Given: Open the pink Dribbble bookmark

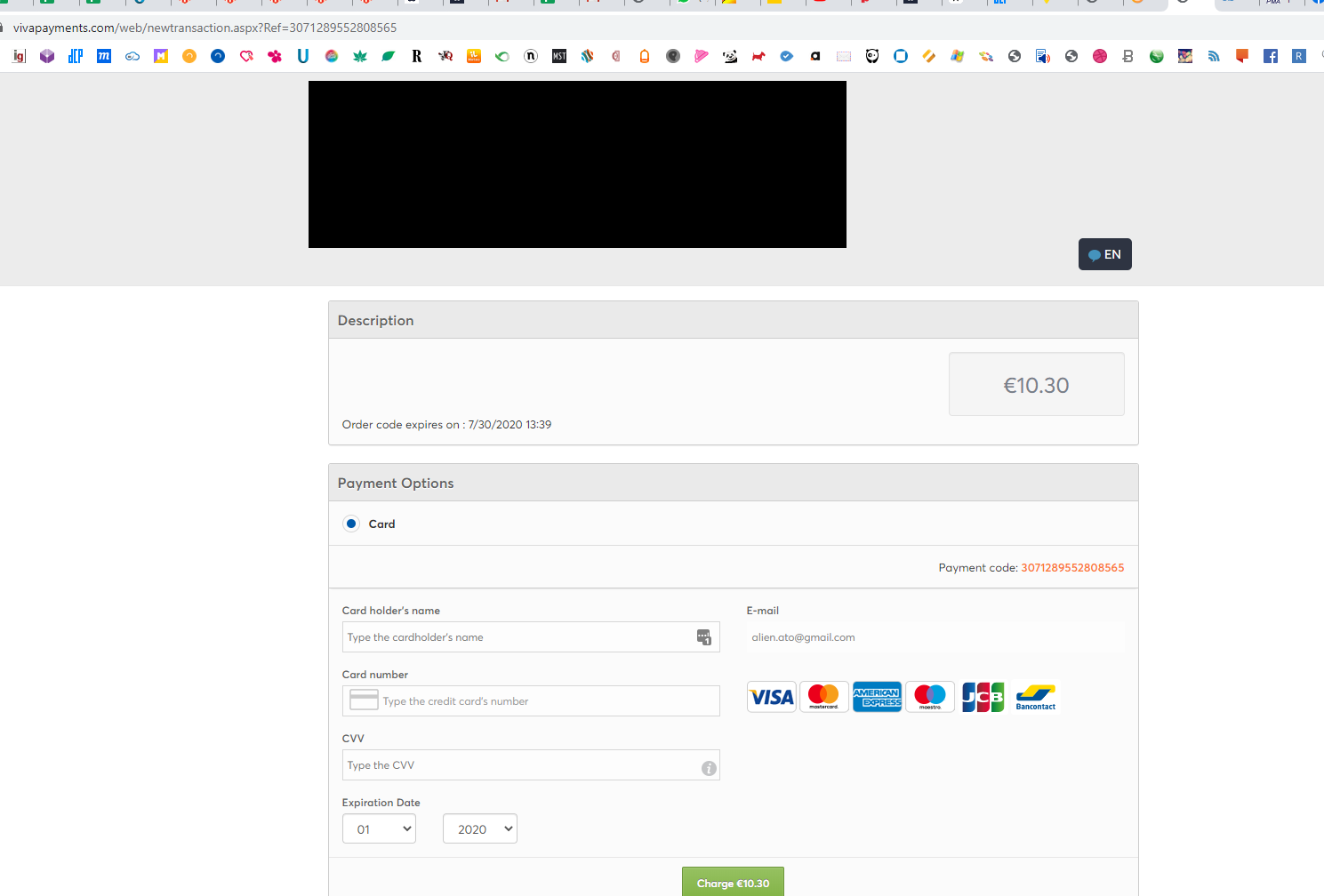Looking at the screenshot, I should click(x=1099, y=55).
